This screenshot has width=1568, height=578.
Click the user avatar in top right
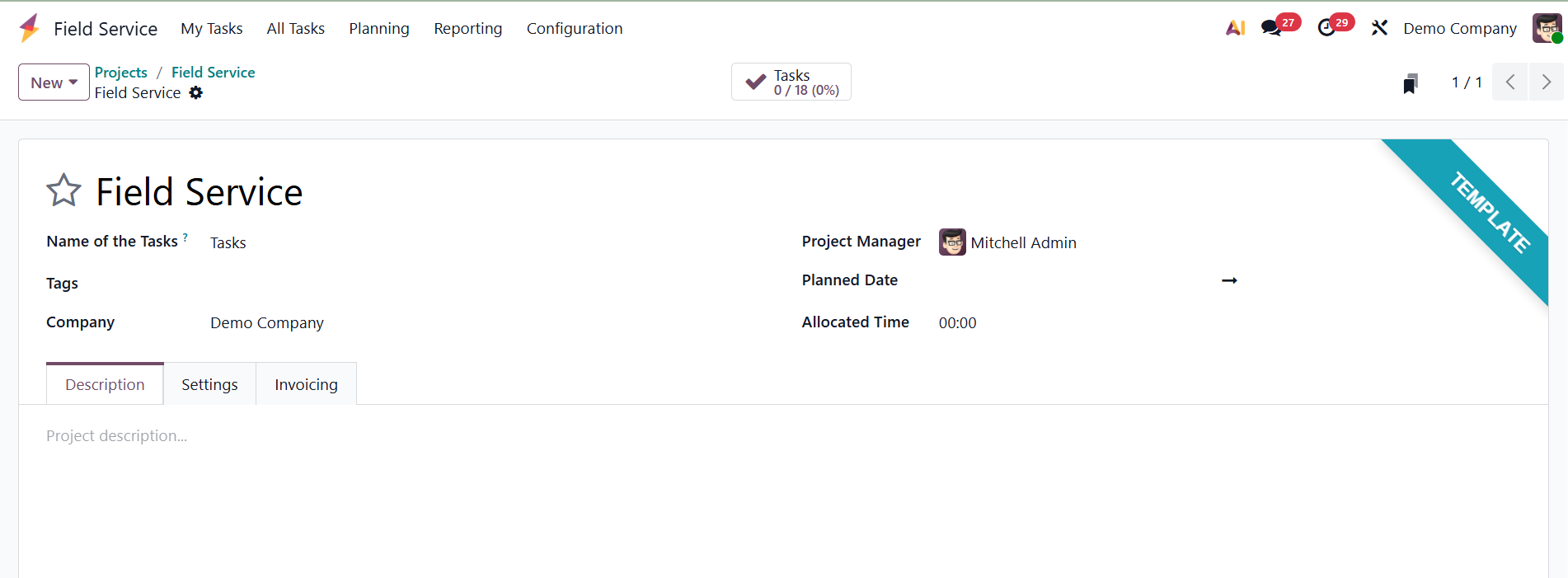coord(1547,28)
